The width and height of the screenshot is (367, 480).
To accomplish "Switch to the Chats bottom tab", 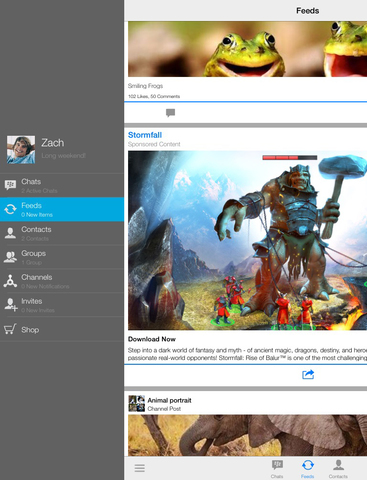I will pyautogui.click(x=277, y=469).
